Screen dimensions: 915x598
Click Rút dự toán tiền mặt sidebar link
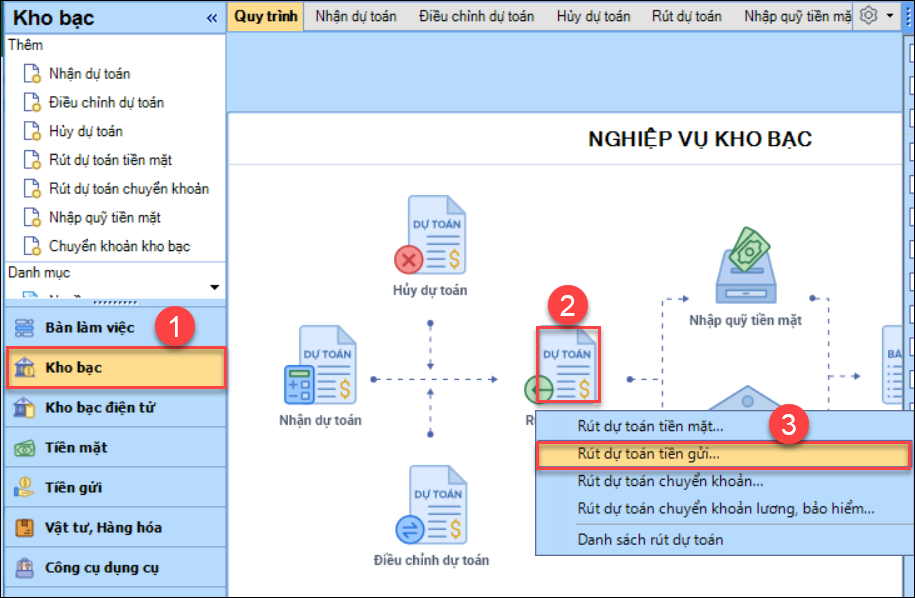110,160
